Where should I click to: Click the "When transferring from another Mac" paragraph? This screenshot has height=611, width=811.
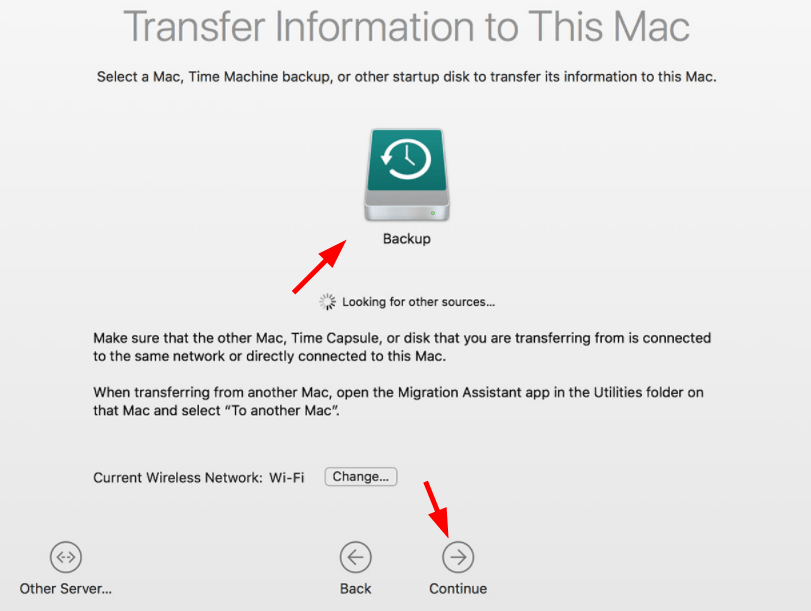398,401
